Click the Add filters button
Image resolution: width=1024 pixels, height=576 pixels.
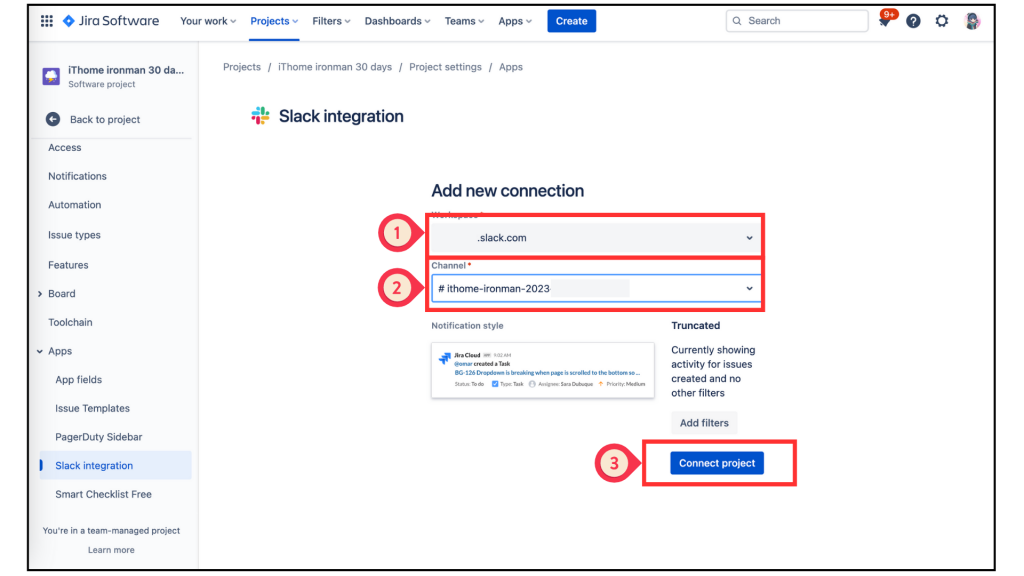704,423
